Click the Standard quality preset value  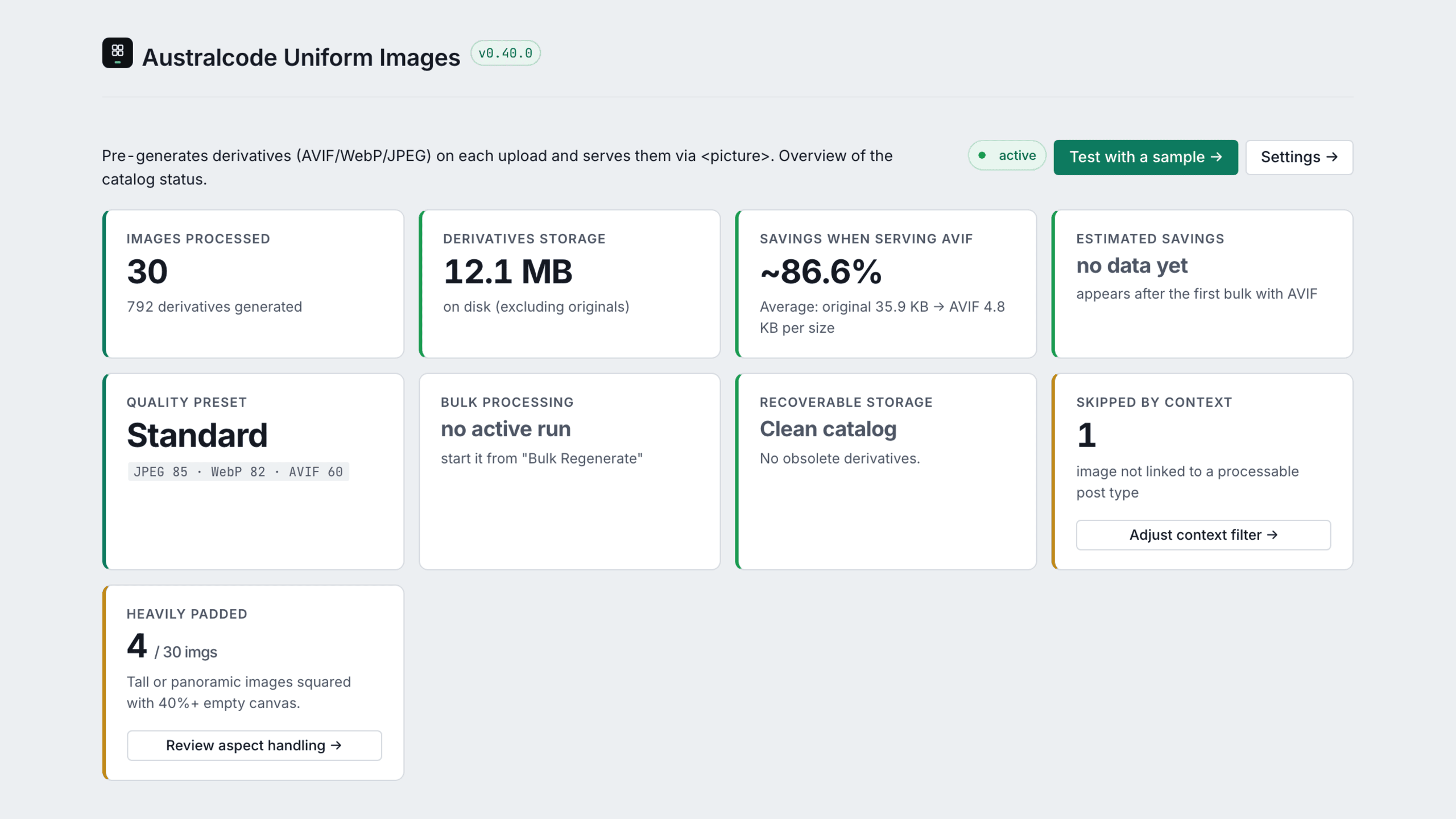197,435
